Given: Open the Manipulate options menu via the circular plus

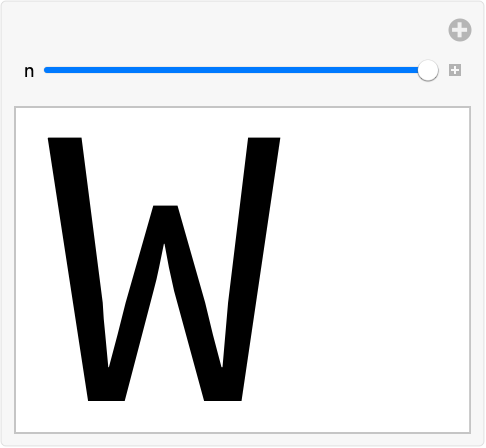Looking at the screenshot, I should click(x=460, y=30).
